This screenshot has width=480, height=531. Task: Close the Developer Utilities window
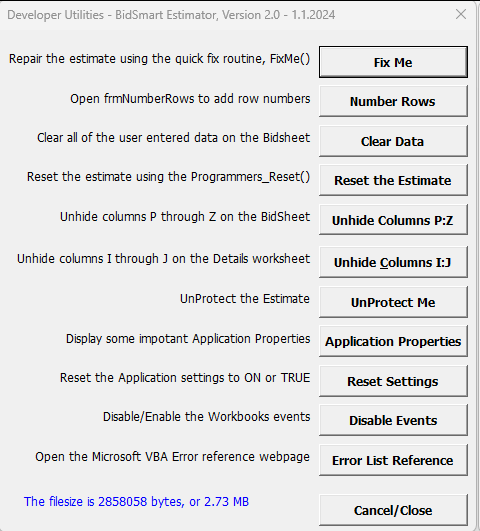pos(461,14)
